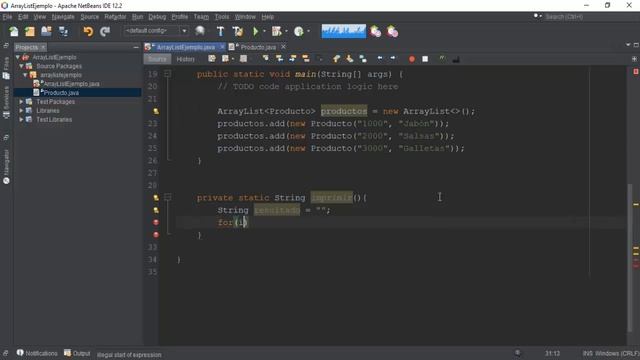The width and height of the screenshot is (640, 360).
Task: Open dropdown arrow next to Debug button
Action: click(x=286, y=31)
